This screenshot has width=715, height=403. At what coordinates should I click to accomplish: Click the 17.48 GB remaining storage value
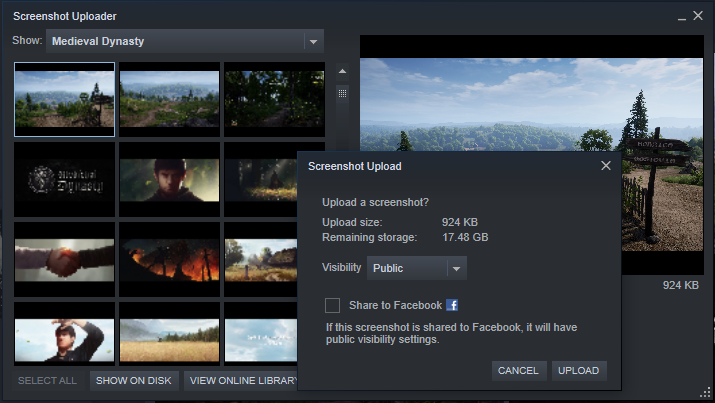[465, 238]
